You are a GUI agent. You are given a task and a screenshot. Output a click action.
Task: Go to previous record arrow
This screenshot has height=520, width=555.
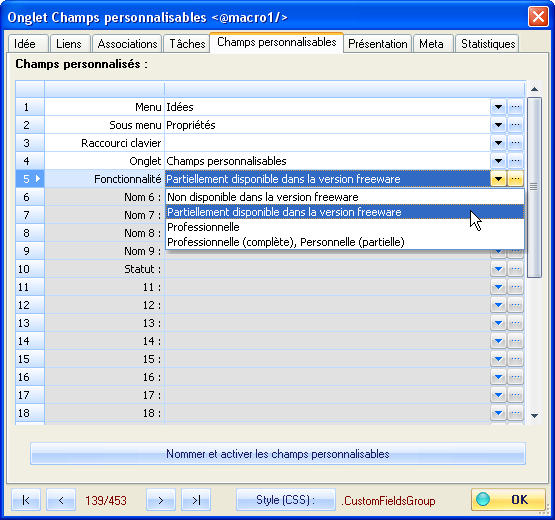coord(61,500)
